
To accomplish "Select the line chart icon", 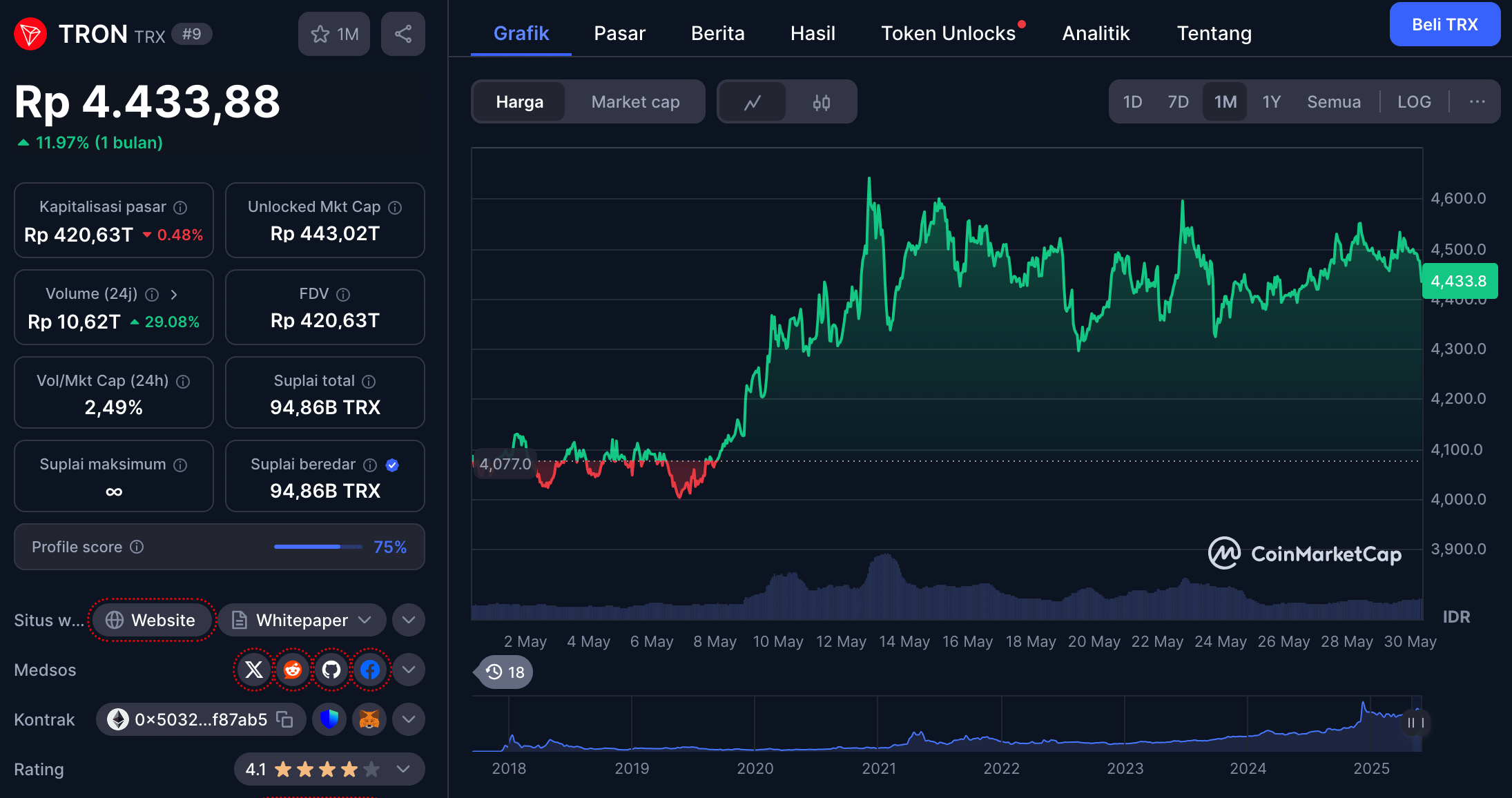I will (x=753, y=102).
